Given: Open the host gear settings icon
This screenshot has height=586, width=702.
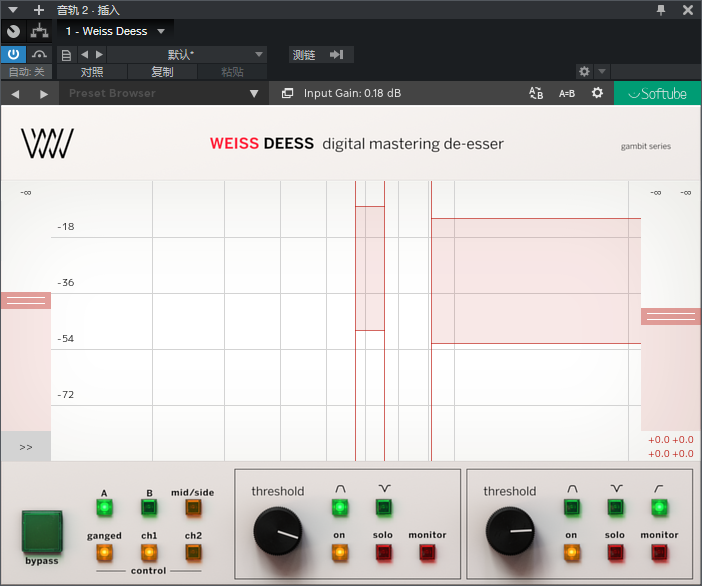Looking at the screenshot, I should pos(584,71).
